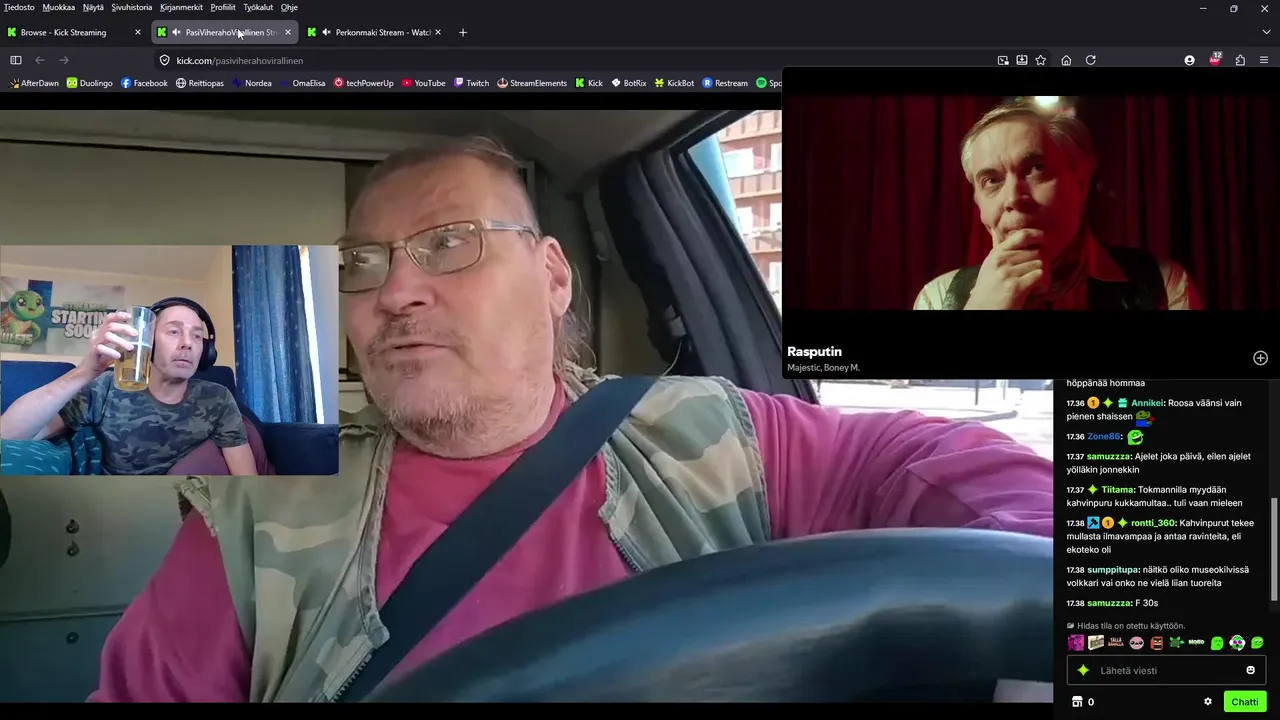
Task: Open the techPowerUp bookmark
Action: coord(364,83)
